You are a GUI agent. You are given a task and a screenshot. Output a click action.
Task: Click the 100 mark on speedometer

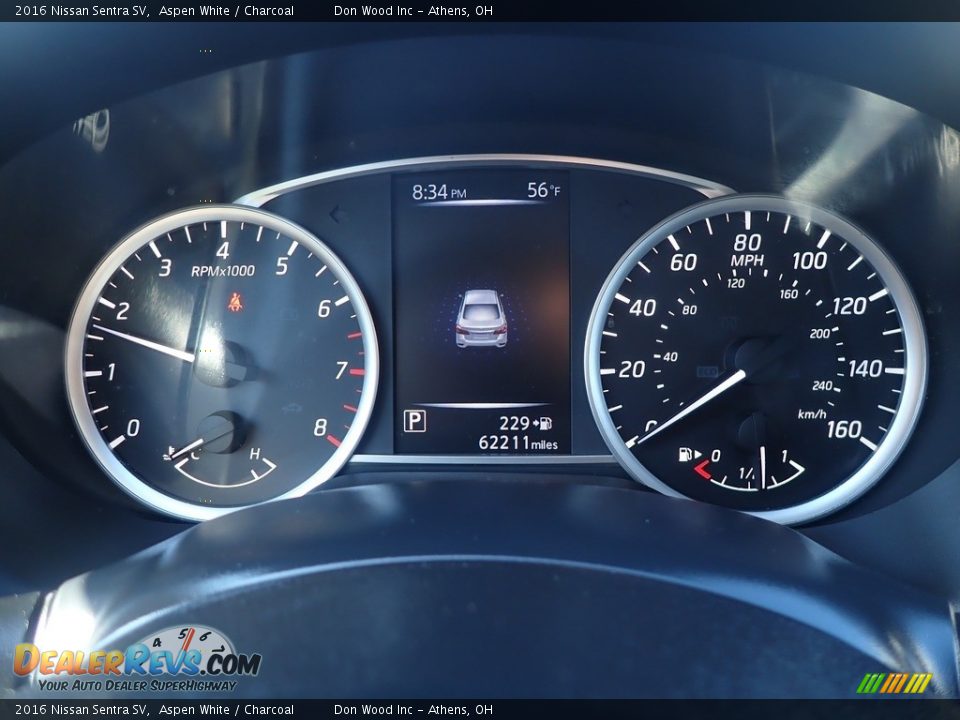point(809,261)
